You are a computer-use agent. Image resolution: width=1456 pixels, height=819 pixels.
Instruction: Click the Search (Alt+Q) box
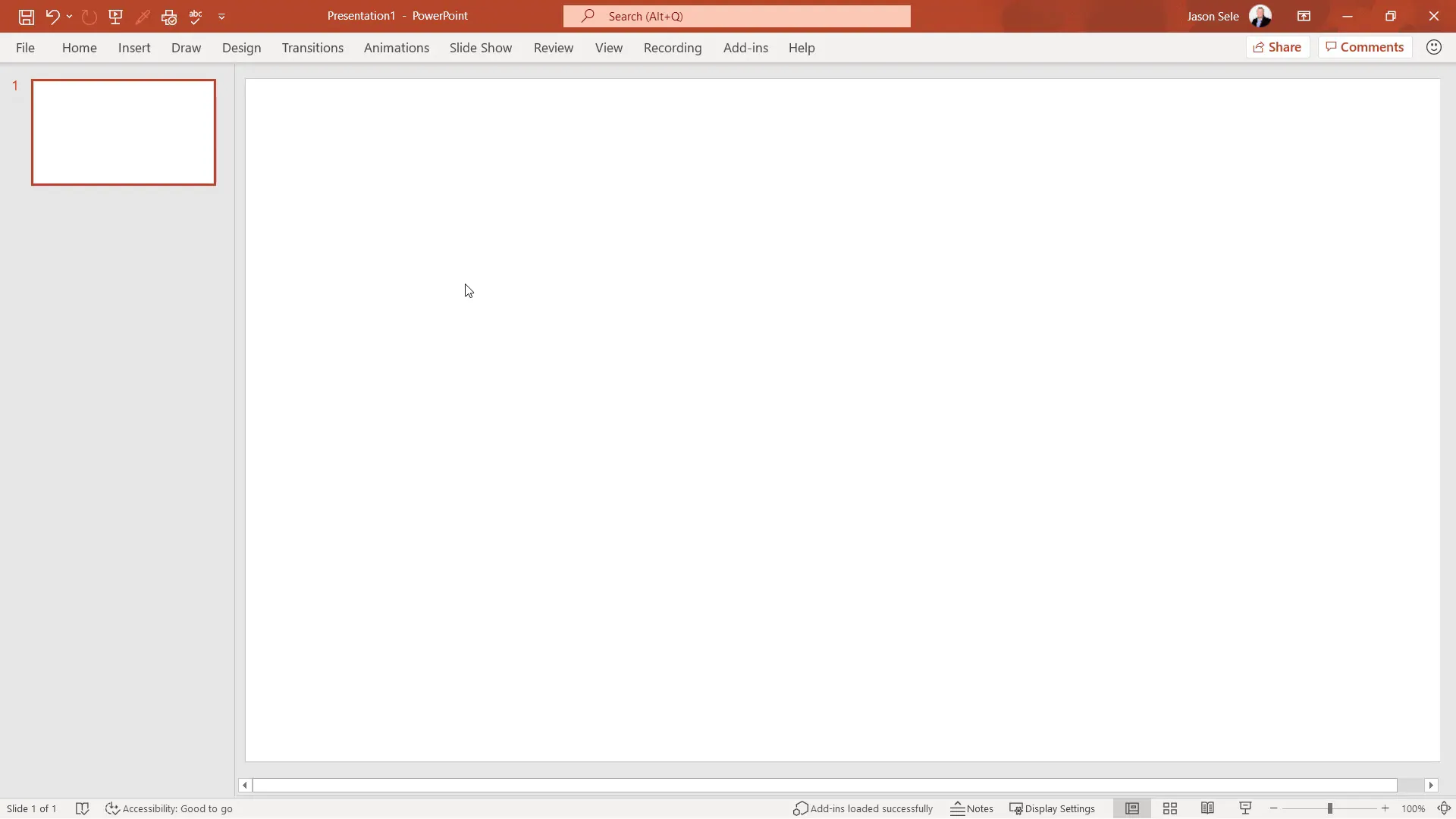(736, 16)
